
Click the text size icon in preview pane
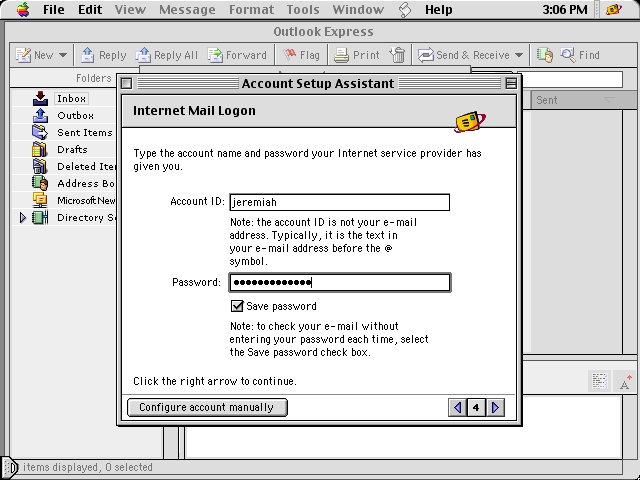624,382
